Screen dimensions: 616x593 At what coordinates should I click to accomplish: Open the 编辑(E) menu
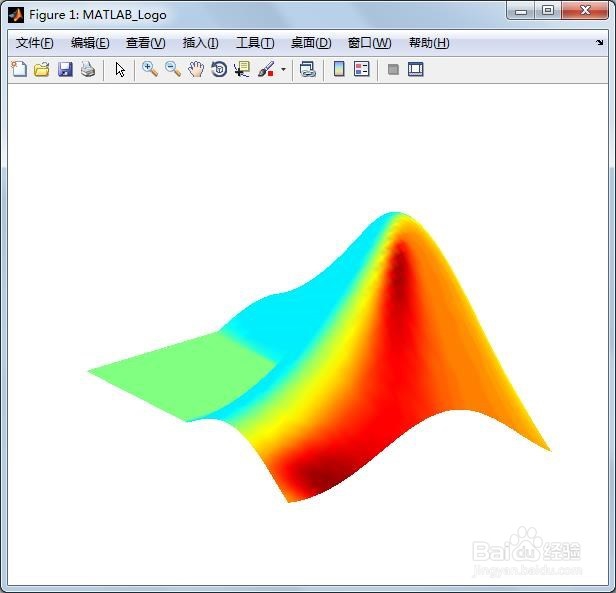click(x=90, y=42)
